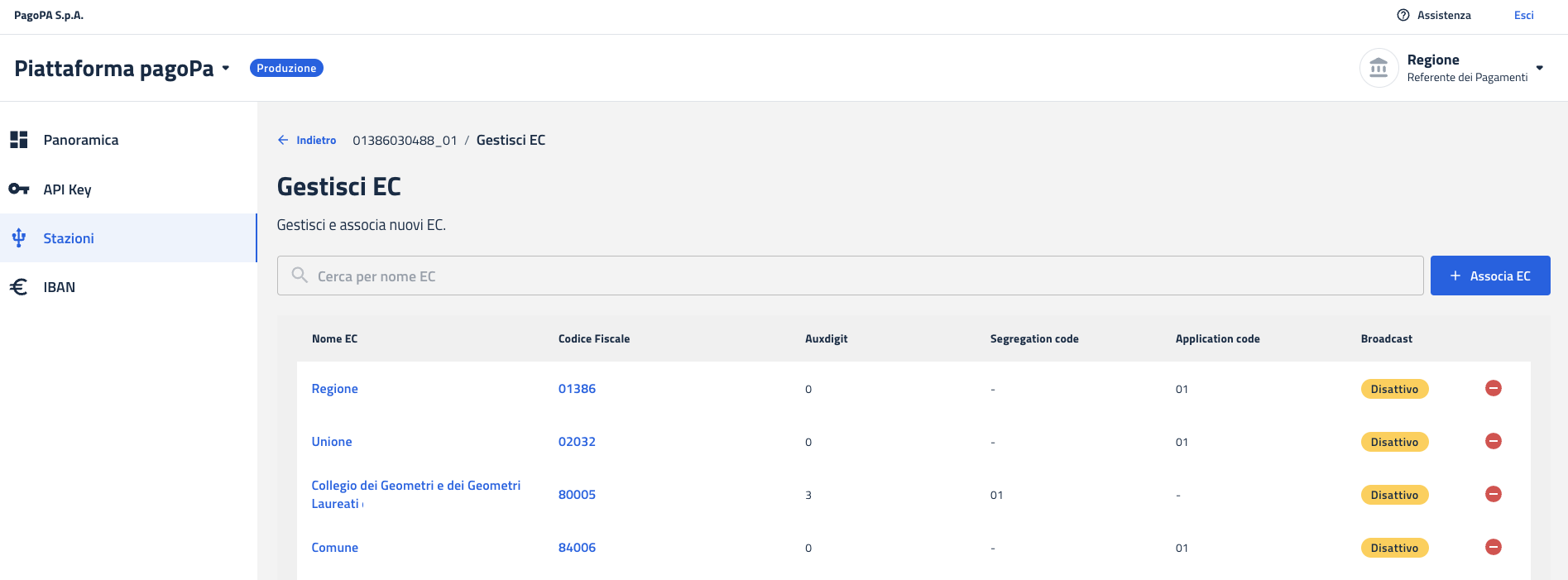Screen dimensions: 1568x580
Task: Click fiscal code 02032 link
Action: pos(577,442)
